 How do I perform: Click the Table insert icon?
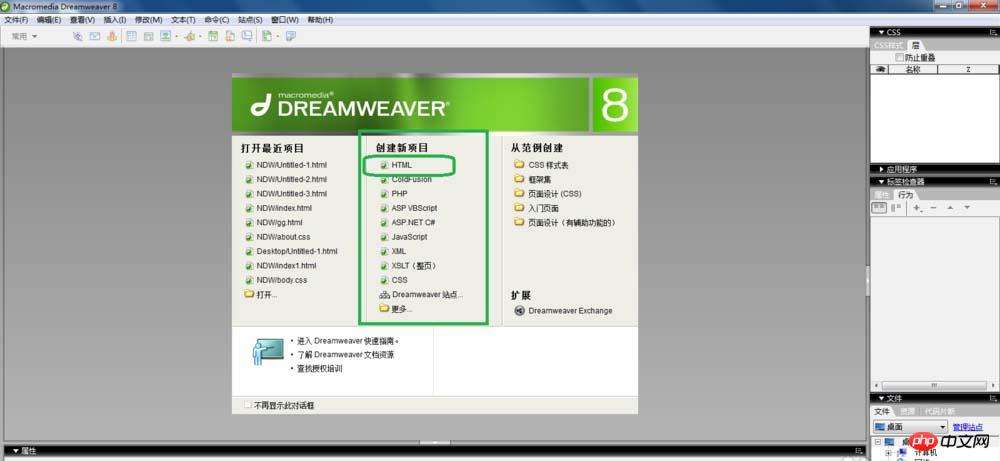[131, 36]
